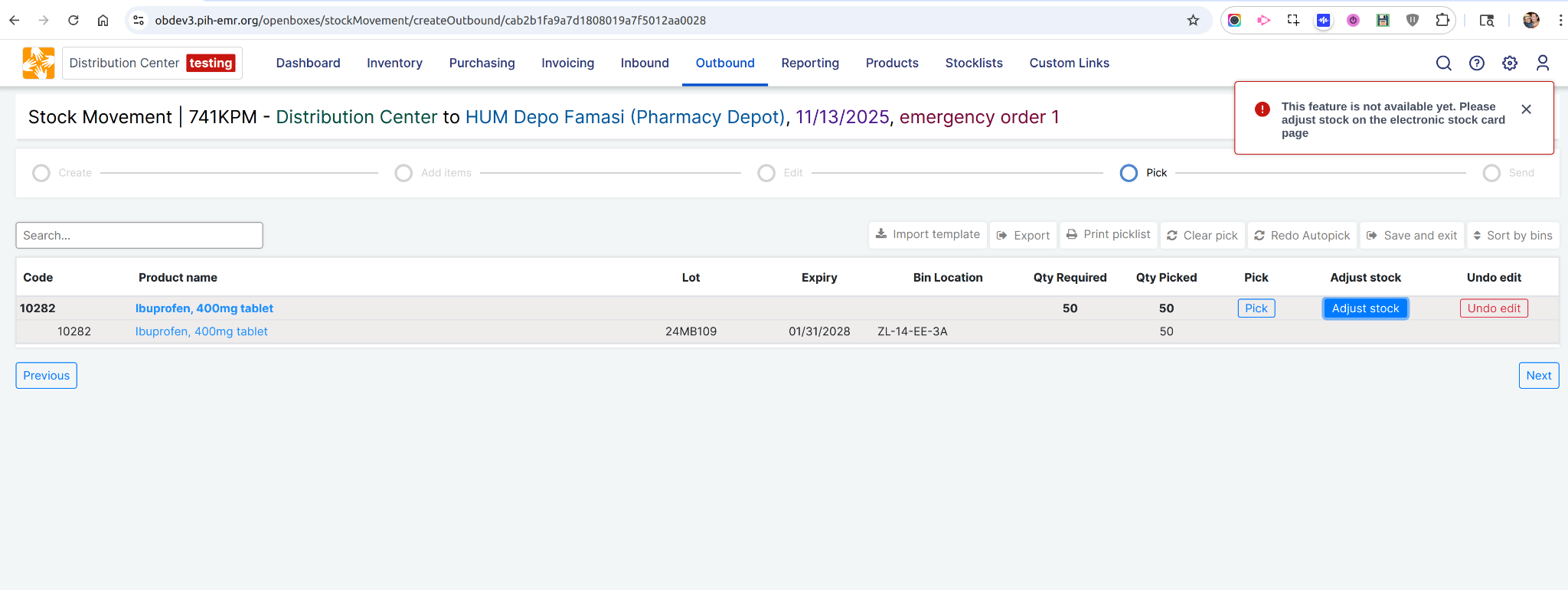This screenshot has width=1568, height=590.
Task: Reload the page in browser
Action: point(73,21)
